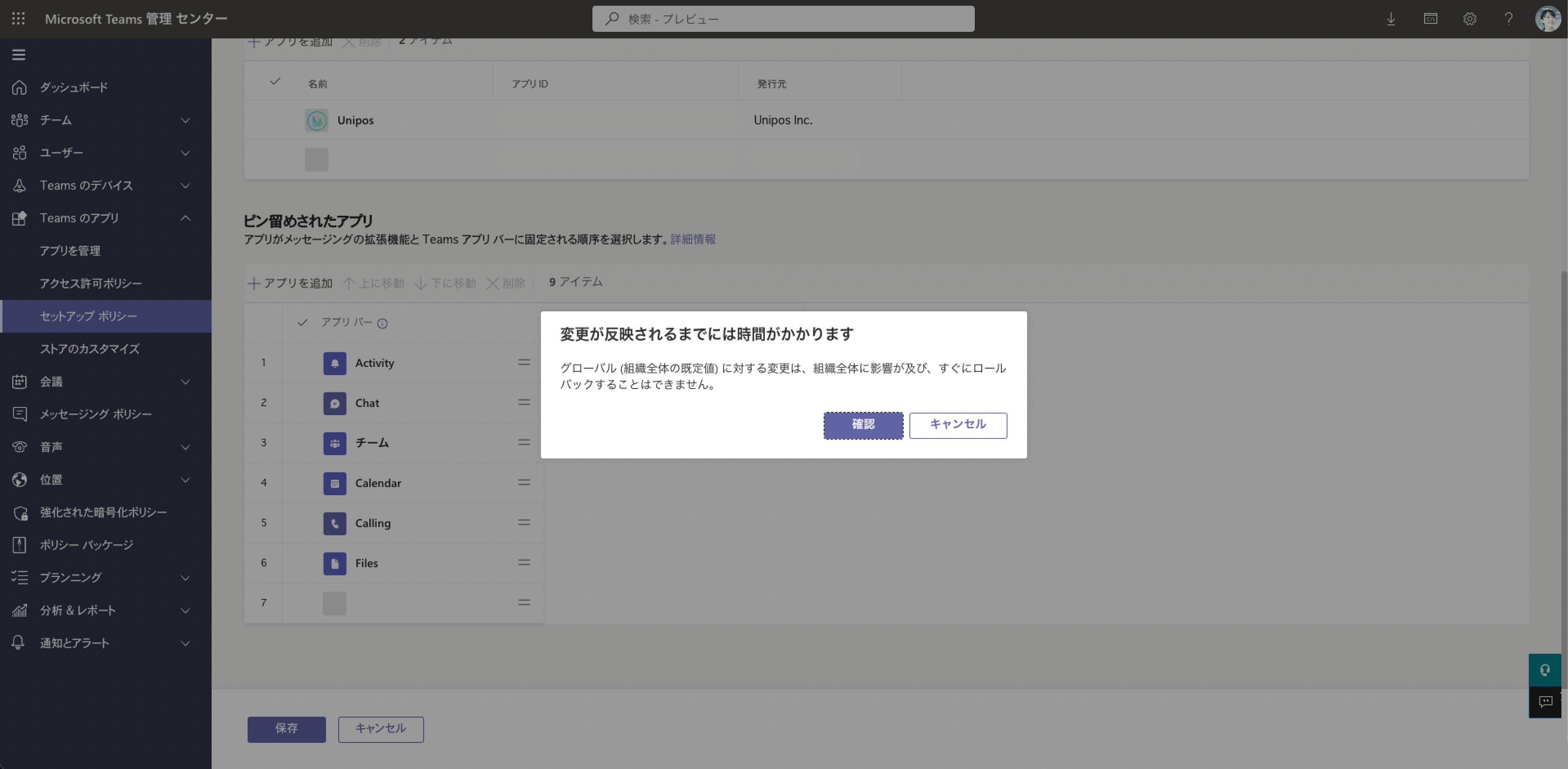Click the 保存 button at the bottom
Screen dimensions: 1568x769
coord(287,729)
